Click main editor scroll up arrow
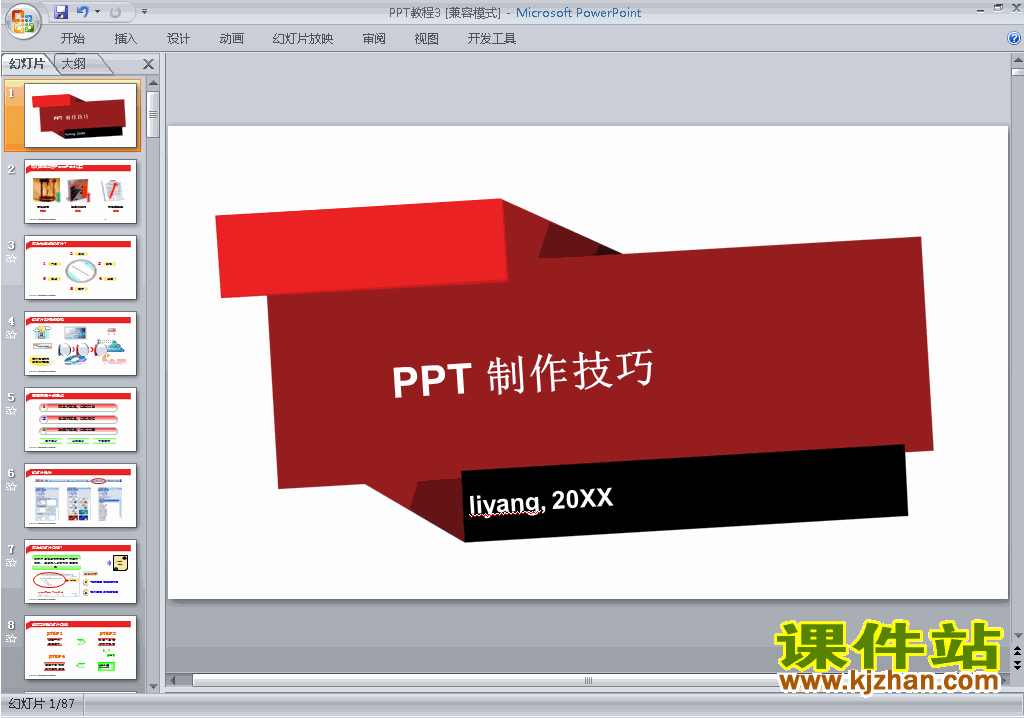Screen dimensions: 1024x718 [1017, 59]
